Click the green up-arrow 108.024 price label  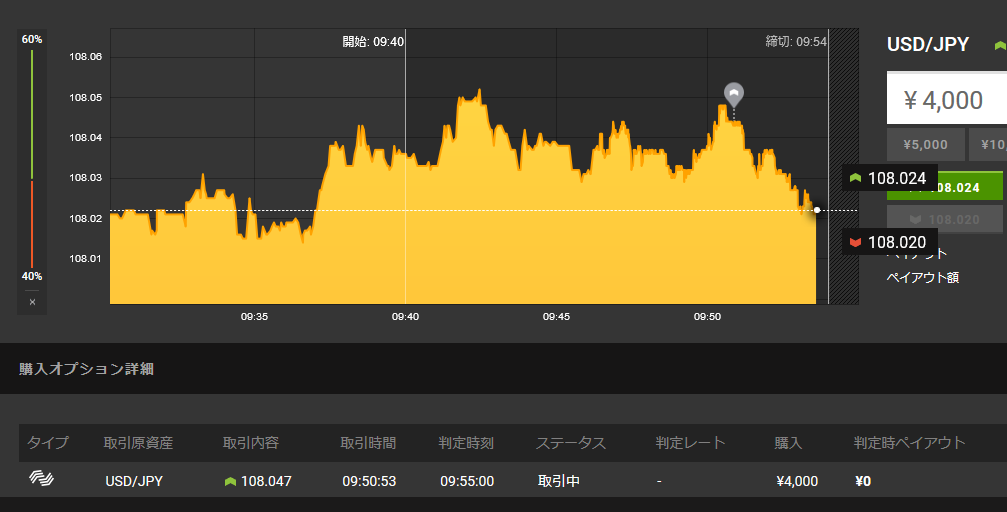[889, 178]
